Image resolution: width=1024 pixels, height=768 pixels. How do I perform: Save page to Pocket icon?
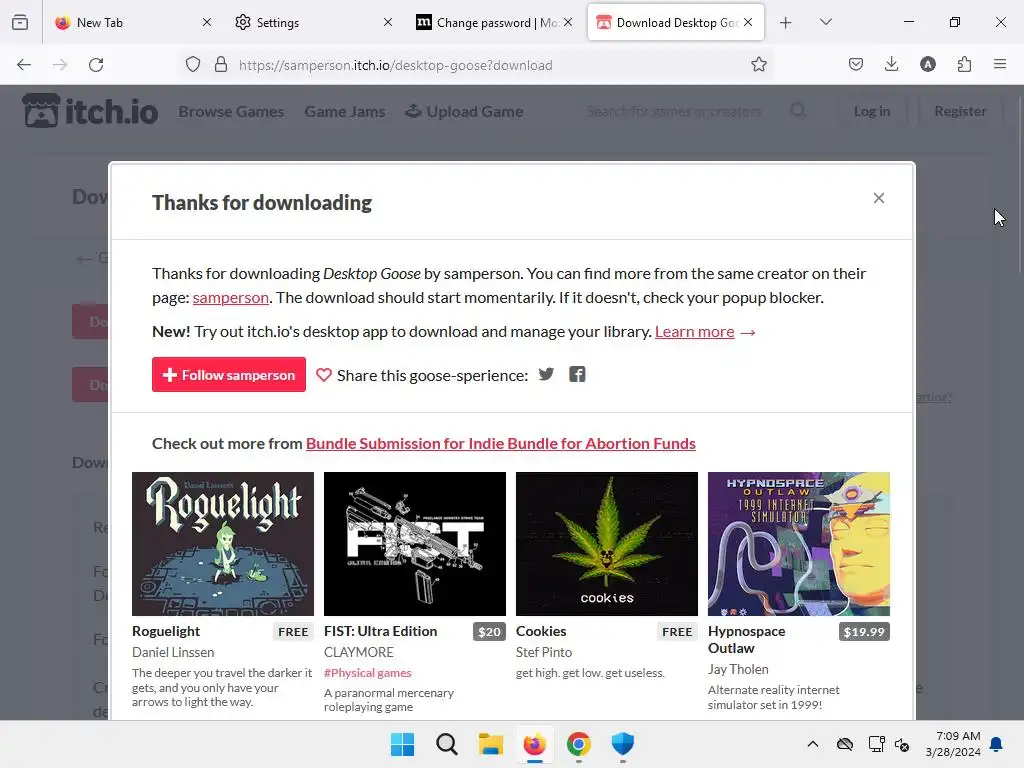pos(856,64)
